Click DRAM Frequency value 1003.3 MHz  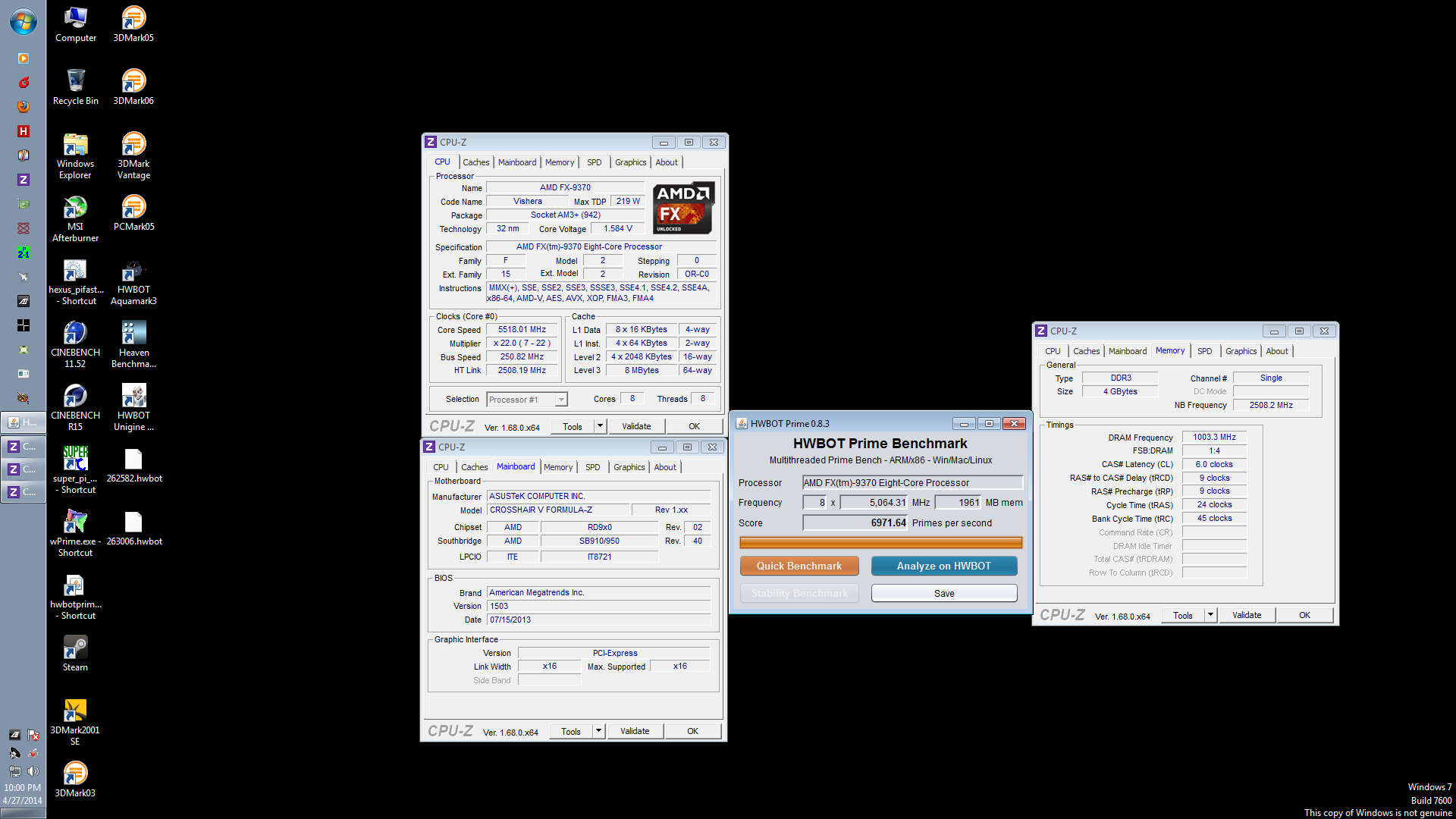pos(1214,438)
